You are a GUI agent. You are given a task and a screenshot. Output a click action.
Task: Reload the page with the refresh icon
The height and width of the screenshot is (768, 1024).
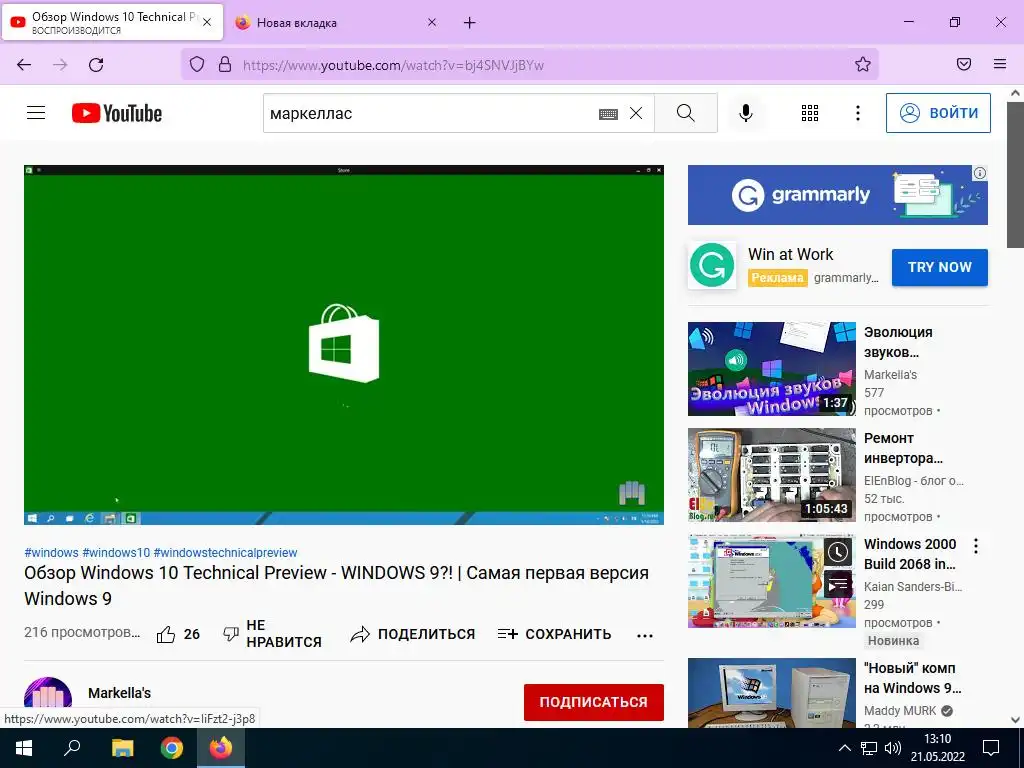96,64
